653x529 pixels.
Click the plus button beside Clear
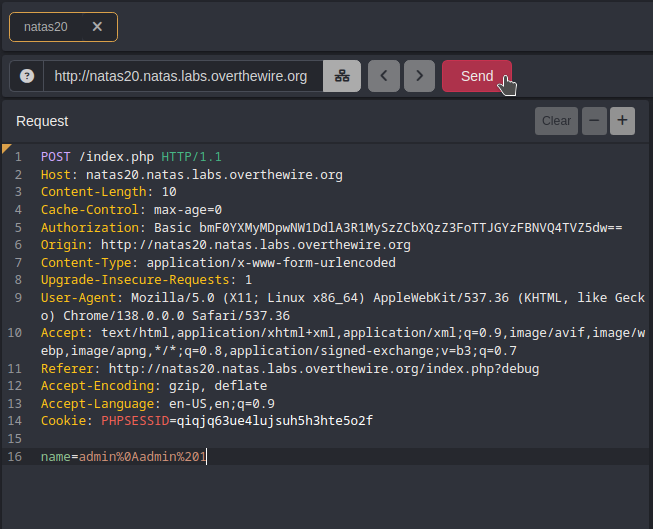click(622, 121)
